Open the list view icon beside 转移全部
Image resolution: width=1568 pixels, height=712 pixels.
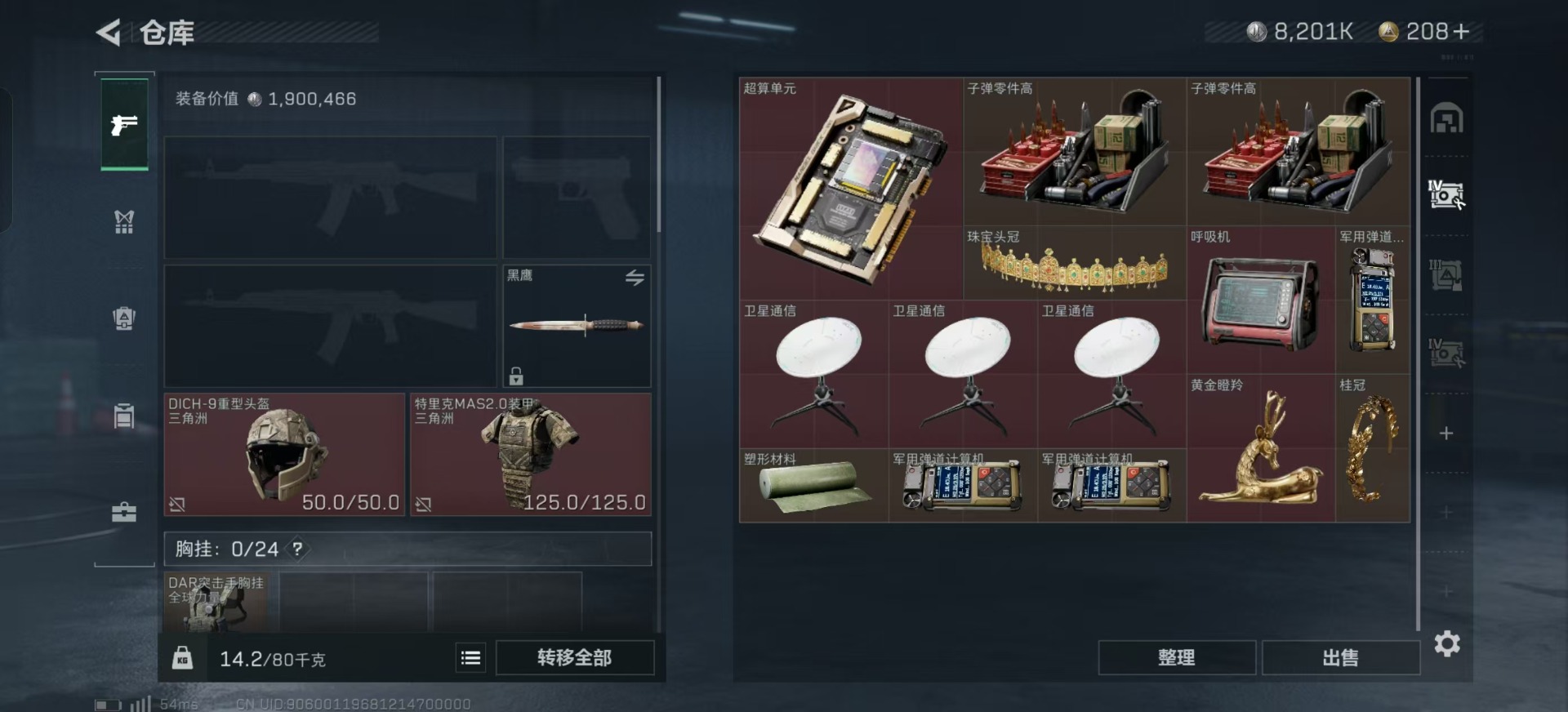tap(470, 658)
